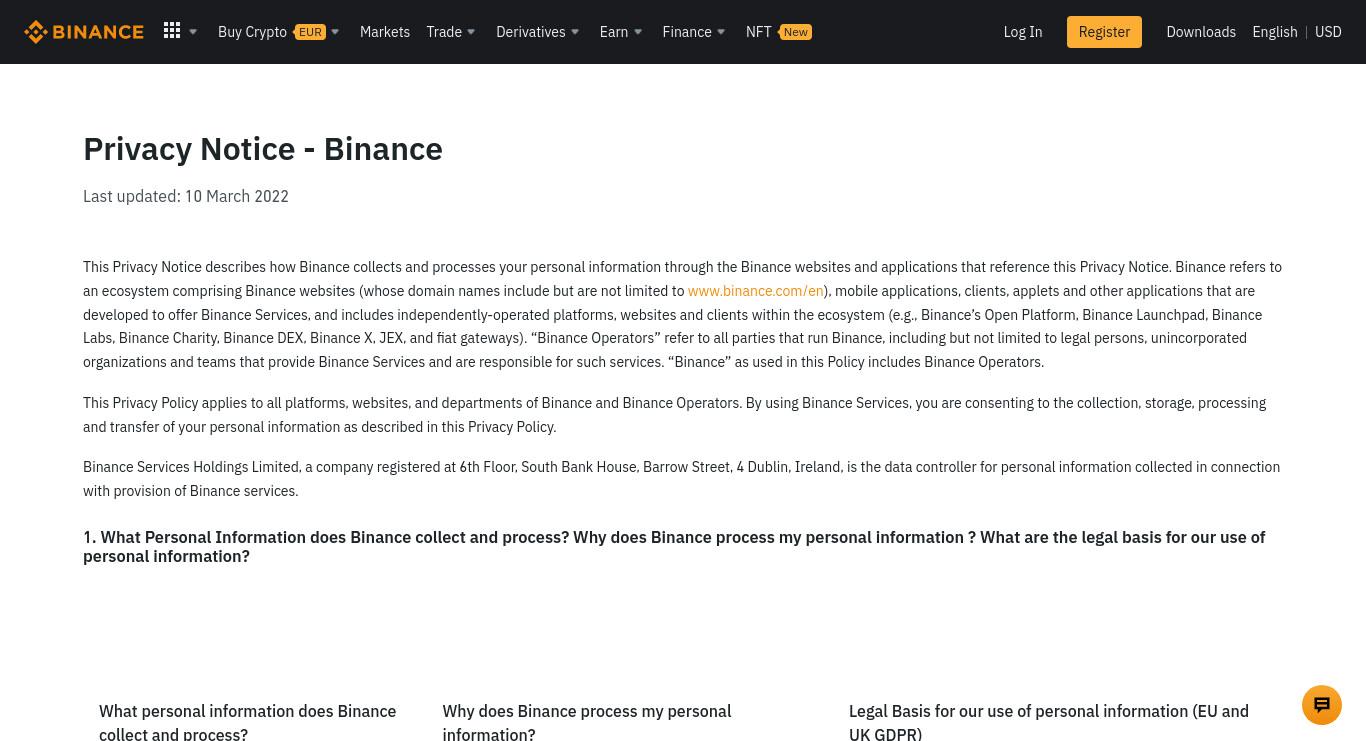Open the Downloads link
1366x741 pixels.
click(x=1201, y=32)
